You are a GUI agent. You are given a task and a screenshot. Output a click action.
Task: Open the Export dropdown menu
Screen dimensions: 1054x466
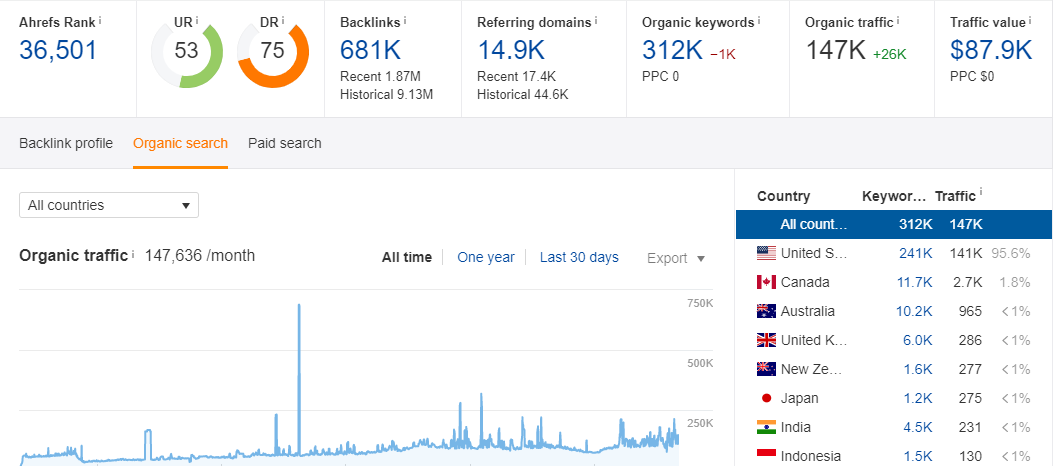click(x=676, y=258)
